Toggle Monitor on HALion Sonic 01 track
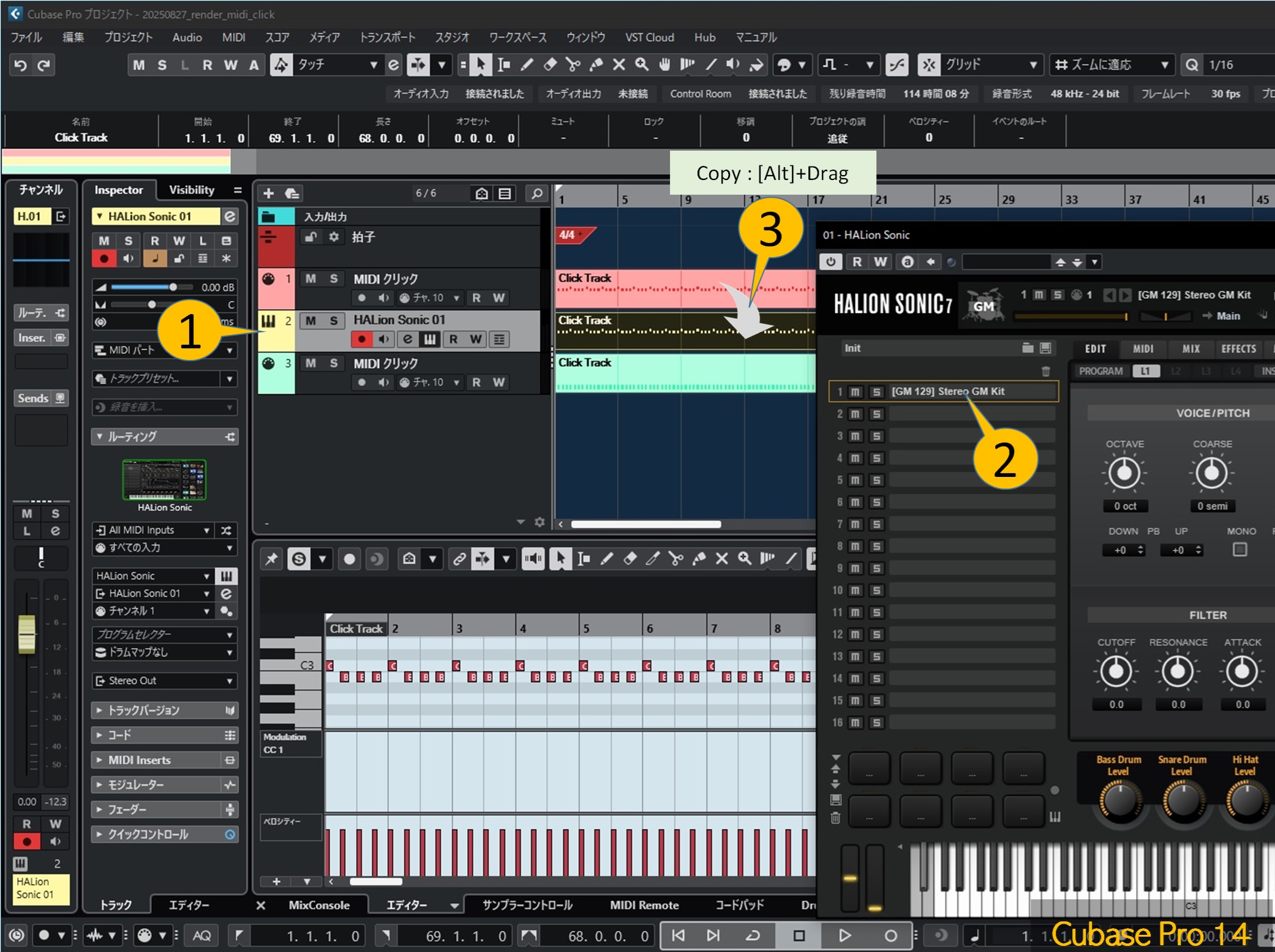The height and width of the screenshot is (952, 1275). coord(383,339)
